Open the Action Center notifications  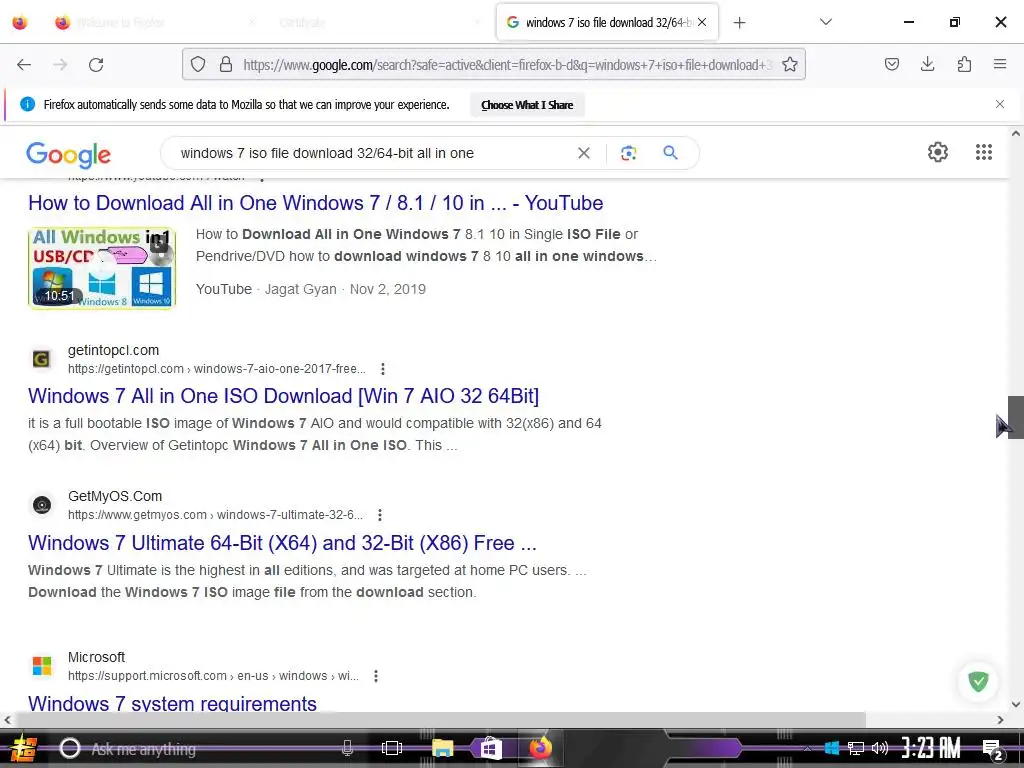(x=992, y=749)
